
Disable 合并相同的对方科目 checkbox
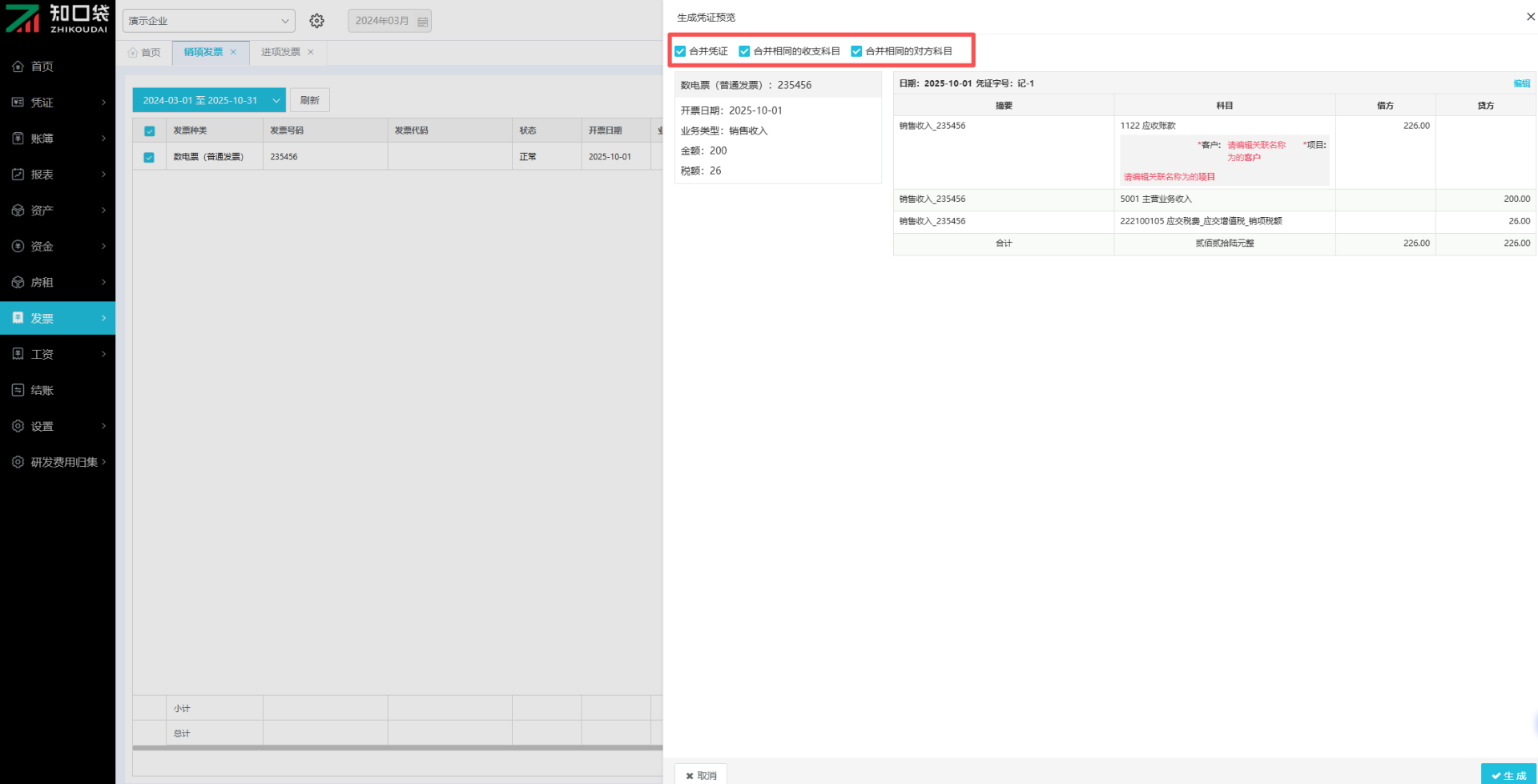point(856,51)
